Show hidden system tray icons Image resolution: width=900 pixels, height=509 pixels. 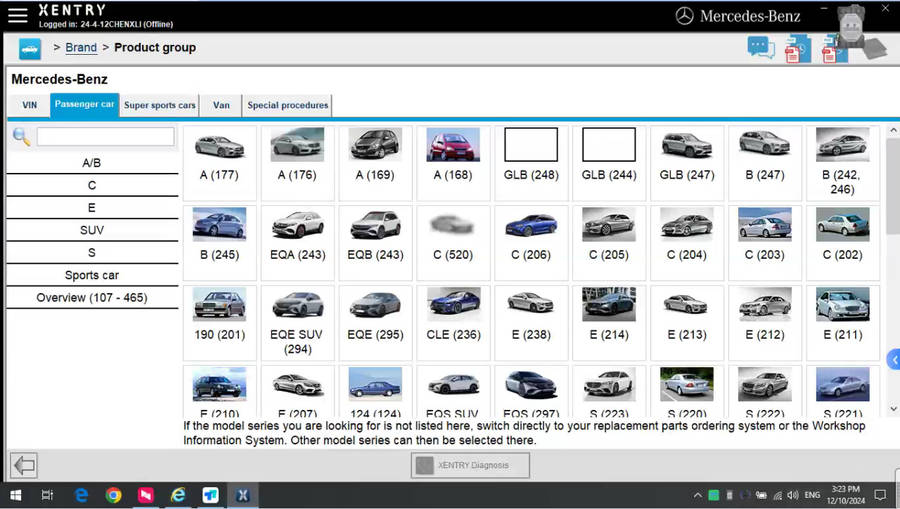pos(697,495)
